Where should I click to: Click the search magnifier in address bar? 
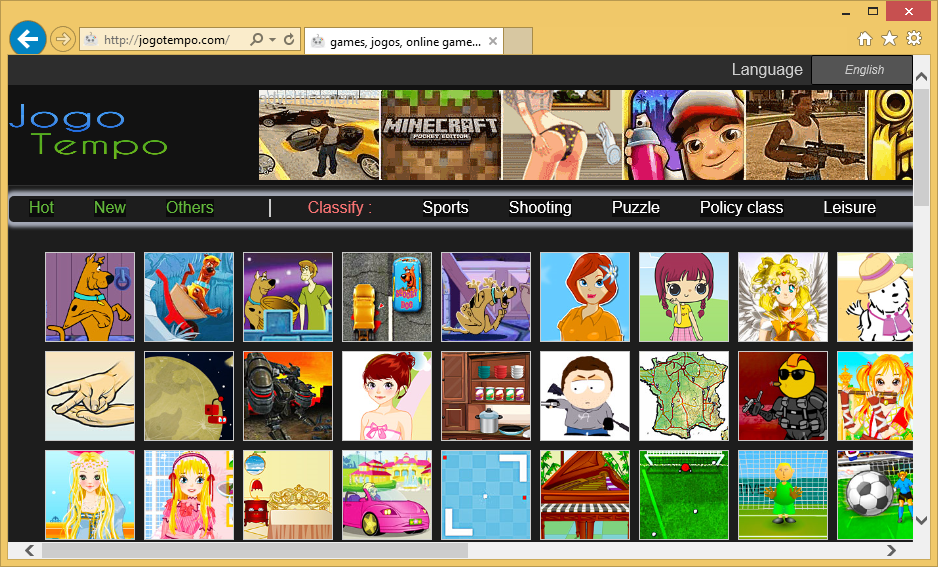(x=257, y=40)
